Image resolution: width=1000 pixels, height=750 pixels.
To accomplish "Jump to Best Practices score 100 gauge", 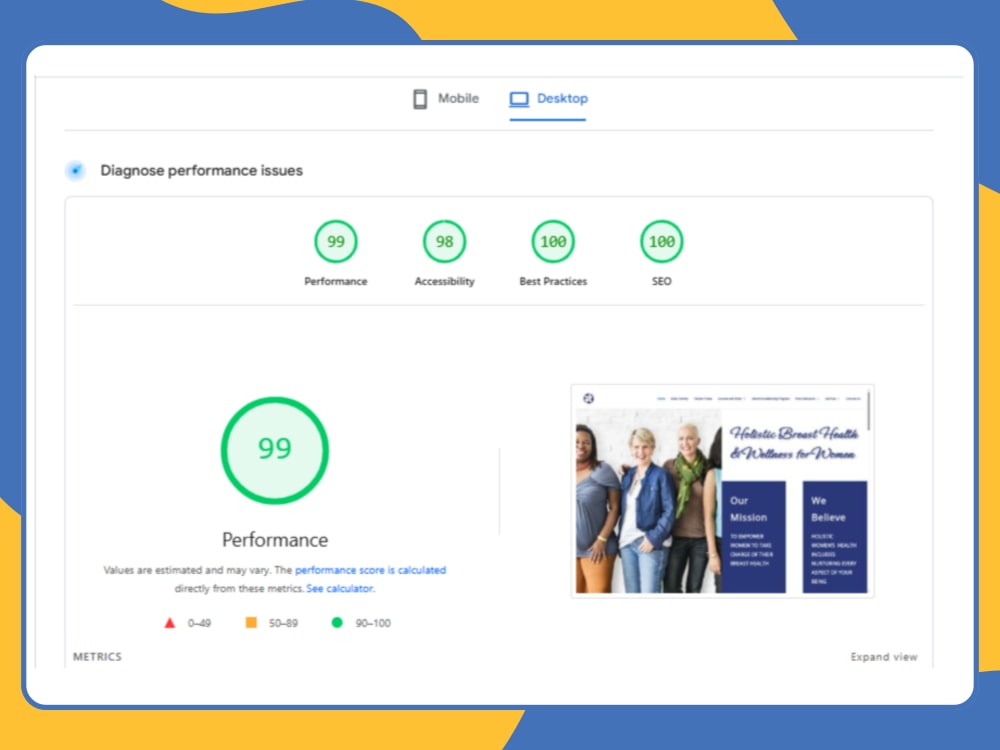I will pos(553,241).
